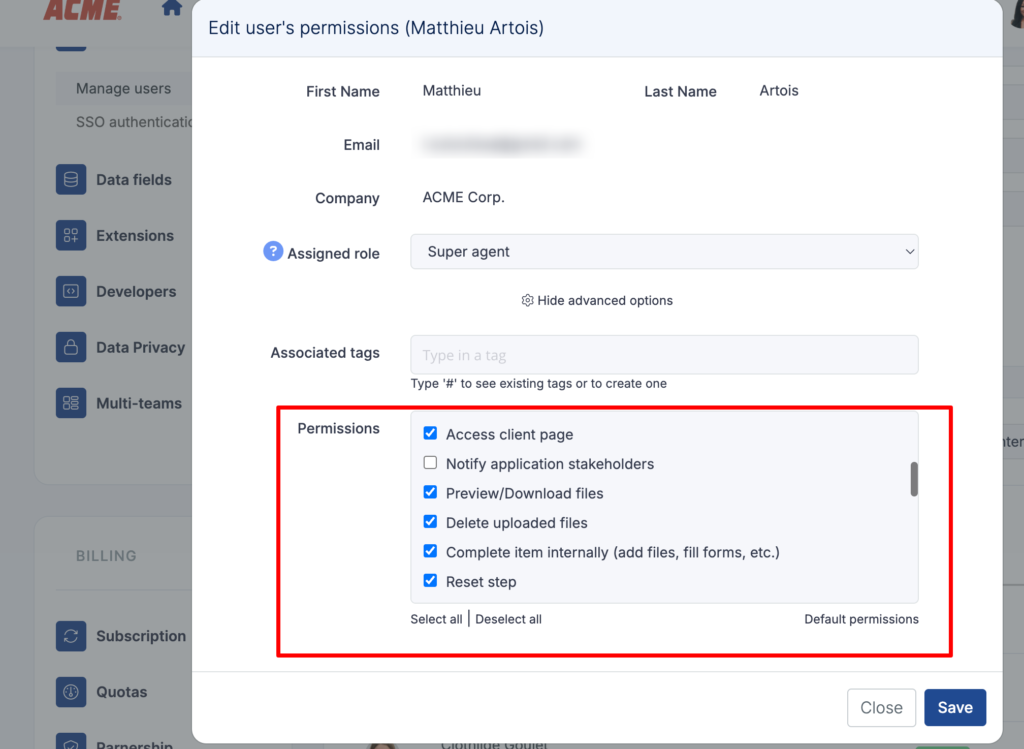Select Manage users in sidebar
This screenshot has width=1024, height=749.
(123, 89)
